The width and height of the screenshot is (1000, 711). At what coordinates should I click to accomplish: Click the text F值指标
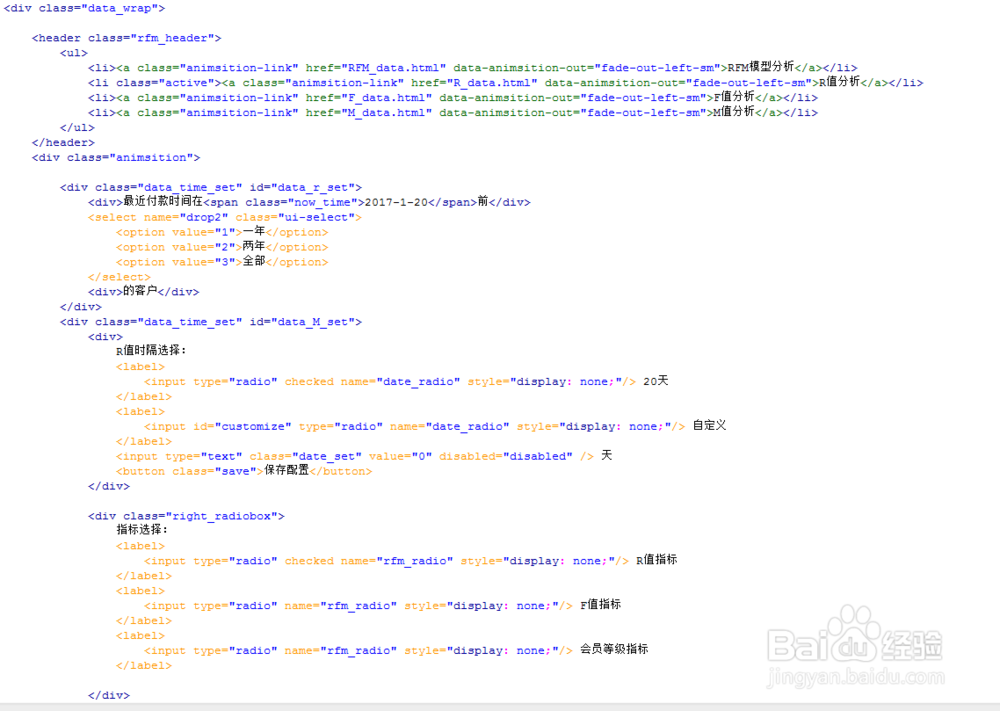pos(600,605)
